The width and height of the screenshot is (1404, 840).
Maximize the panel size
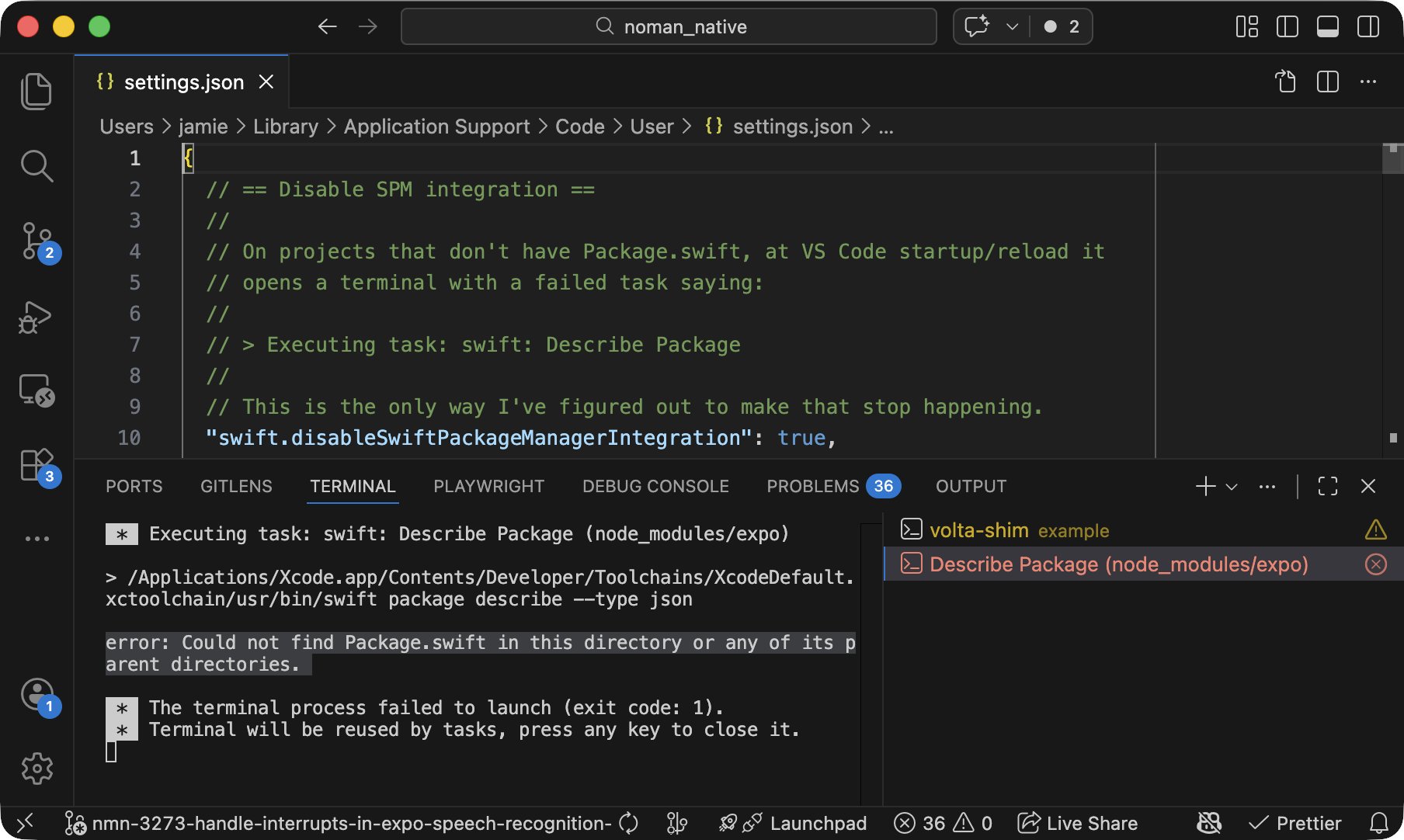1328,486
